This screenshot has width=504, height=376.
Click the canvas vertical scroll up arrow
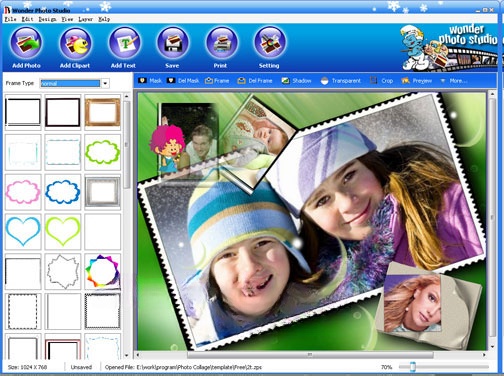coord(492,95)
